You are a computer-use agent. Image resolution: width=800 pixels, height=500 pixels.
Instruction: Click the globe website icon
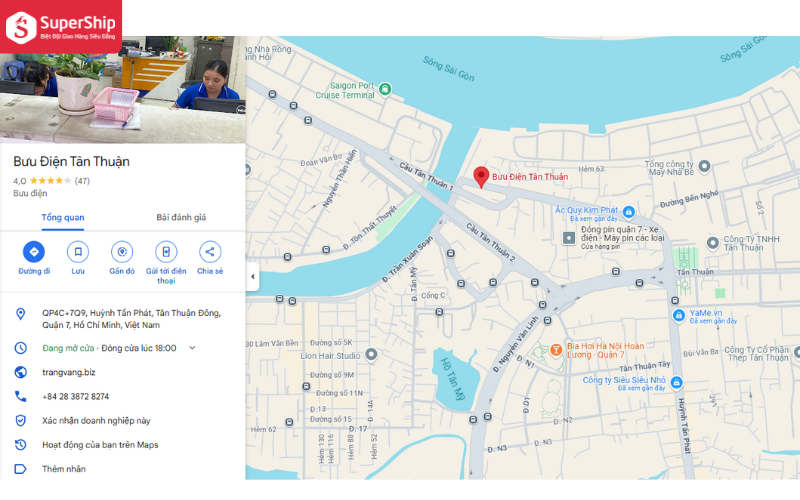[20, 372]
